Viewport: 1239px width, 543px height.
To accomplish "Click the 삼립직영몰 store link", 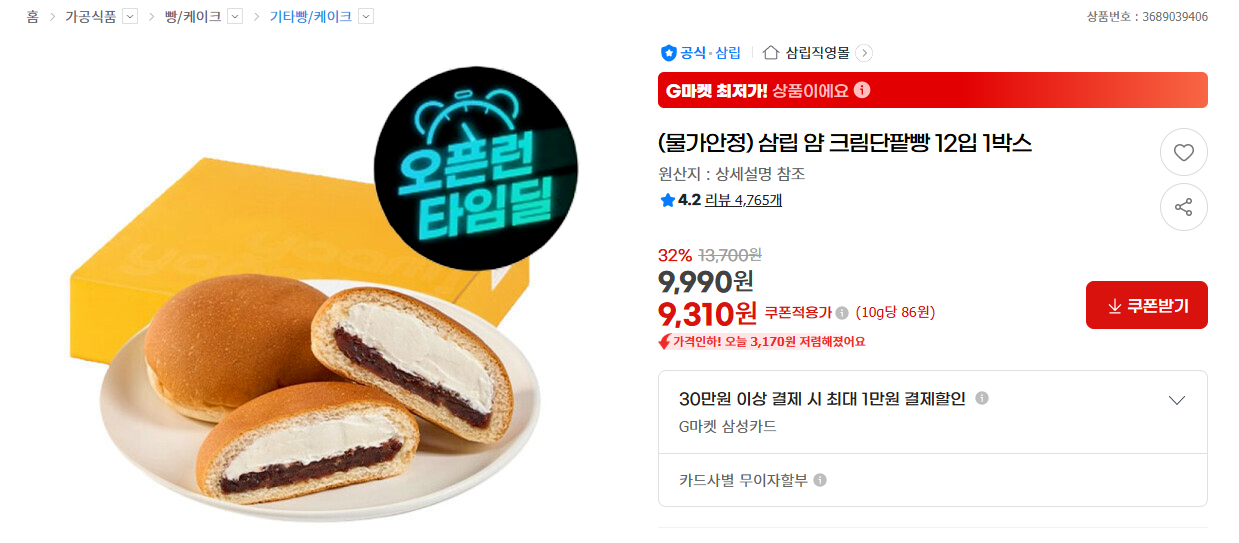I will tap(817, 53).
